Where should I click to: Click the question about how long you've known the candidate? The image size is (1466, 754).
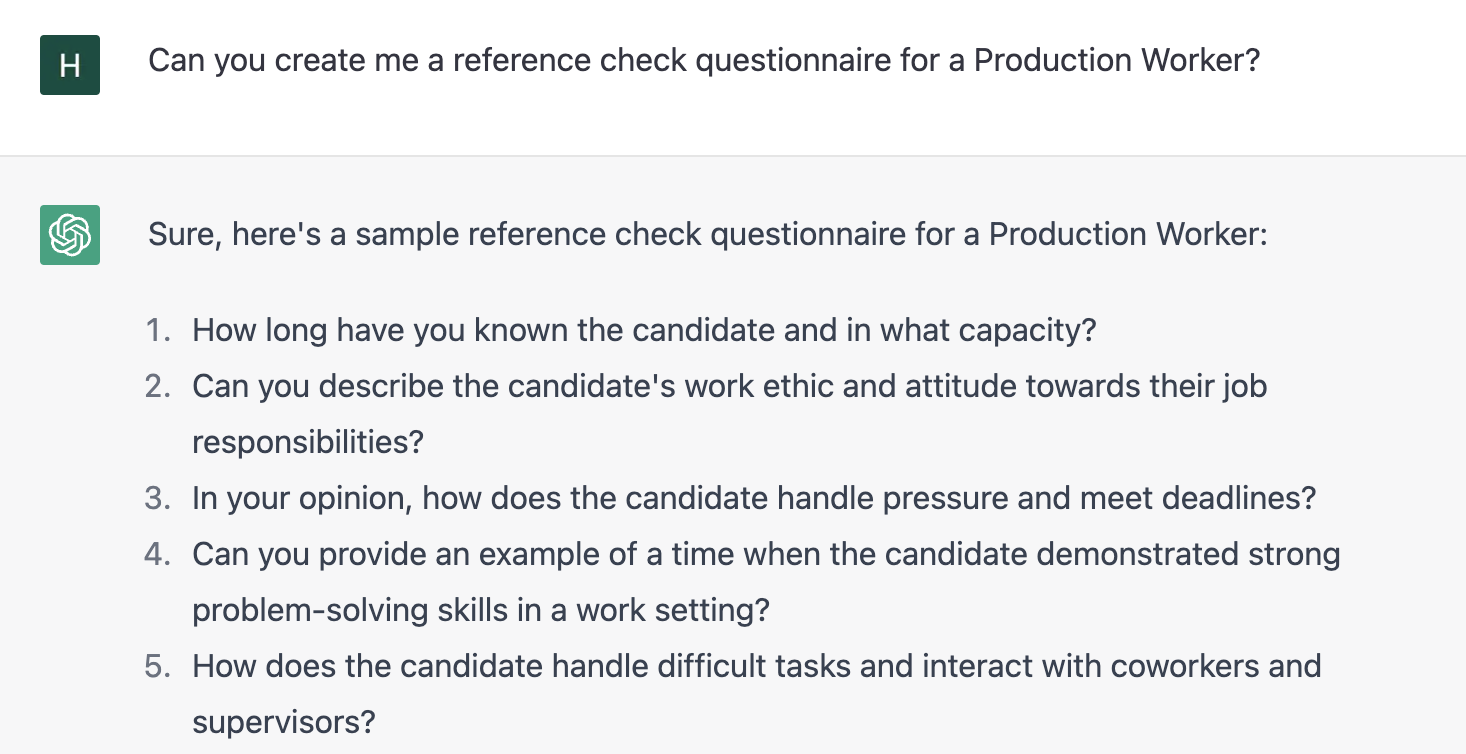(x=644, y=330)
